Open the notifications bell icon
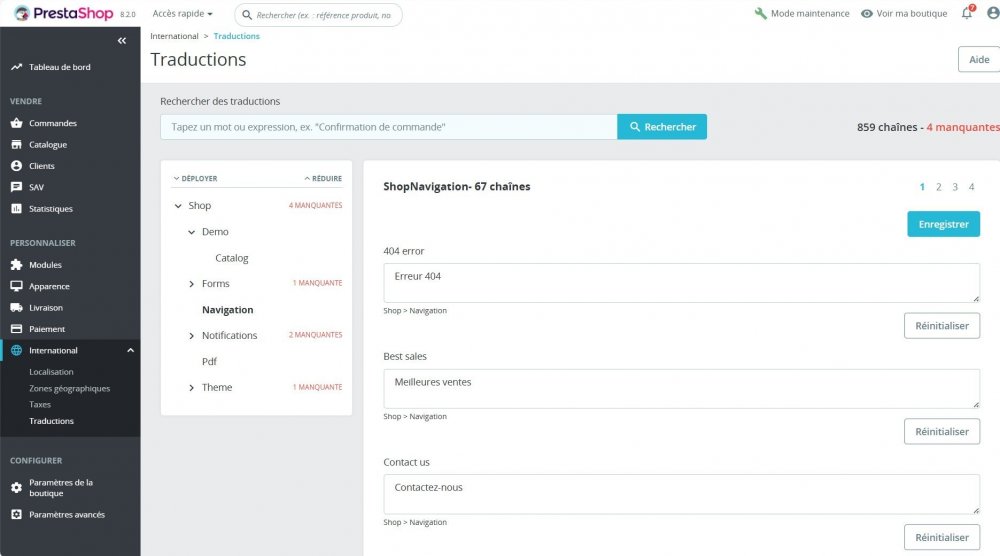 click(967, 14)
